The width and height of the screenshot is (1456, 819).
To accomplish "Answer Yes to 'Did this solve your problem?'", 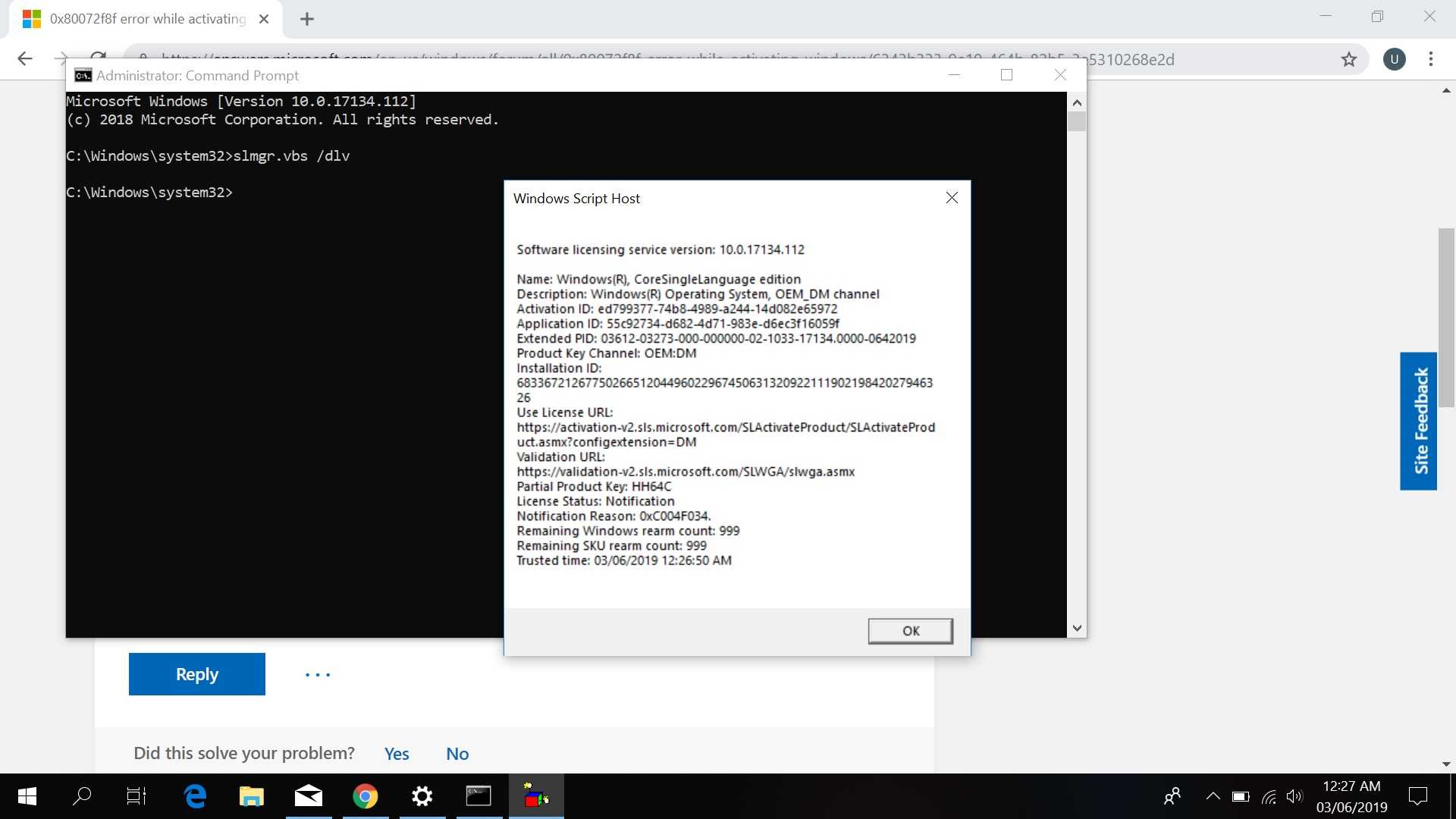I will point(397,754).
